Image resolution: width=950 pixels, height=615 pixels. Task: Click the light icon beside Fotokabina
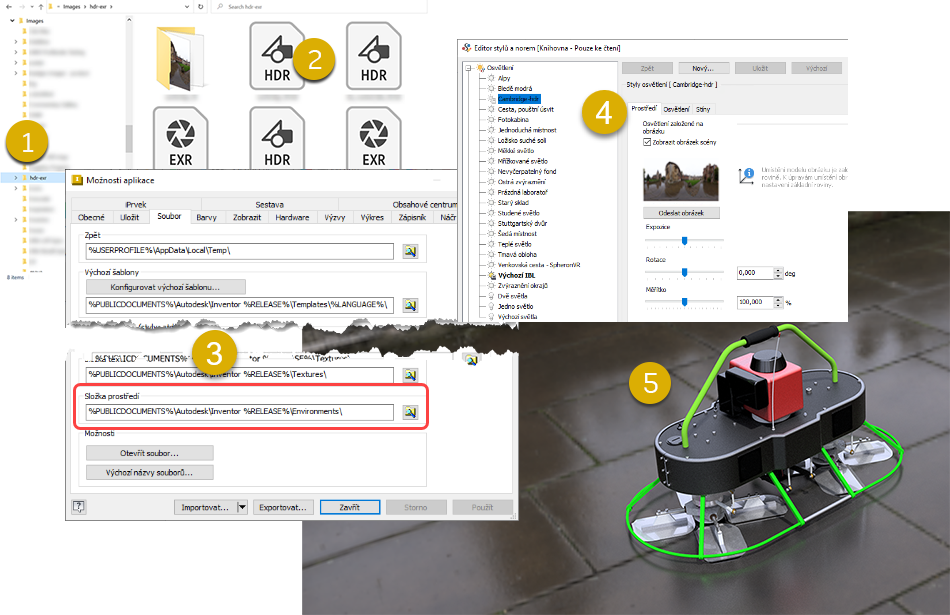coord(491,119)
